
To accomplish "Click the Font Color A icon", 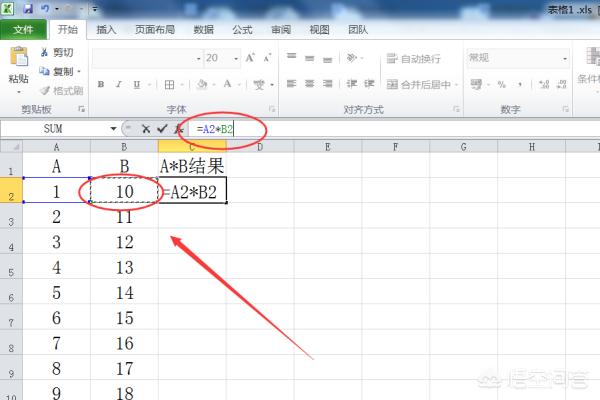I will point(228,84).
